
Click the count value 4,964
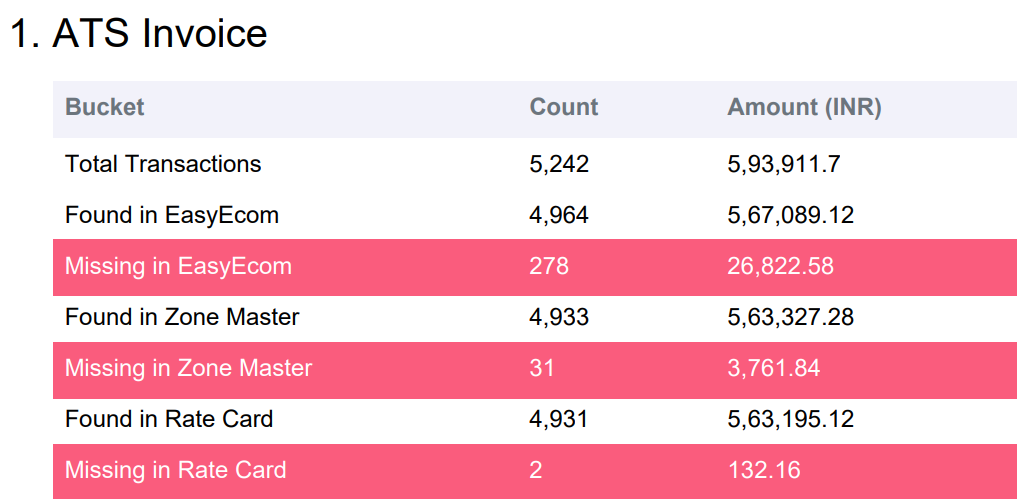(559, 215)
